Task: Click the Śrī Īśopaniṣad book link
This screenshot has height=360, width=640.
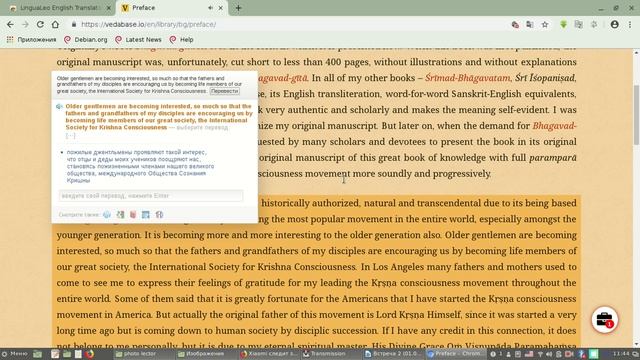Action: coord(545,78)
